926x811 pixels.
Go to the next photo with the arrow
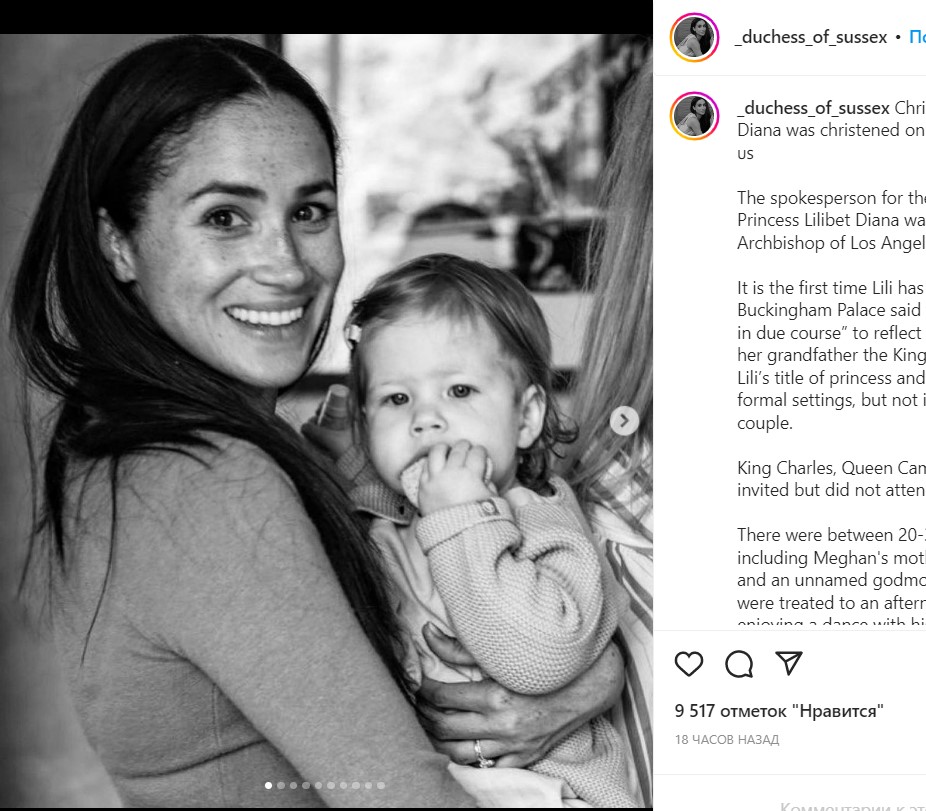pyautogui.click(x=624, y=421)
